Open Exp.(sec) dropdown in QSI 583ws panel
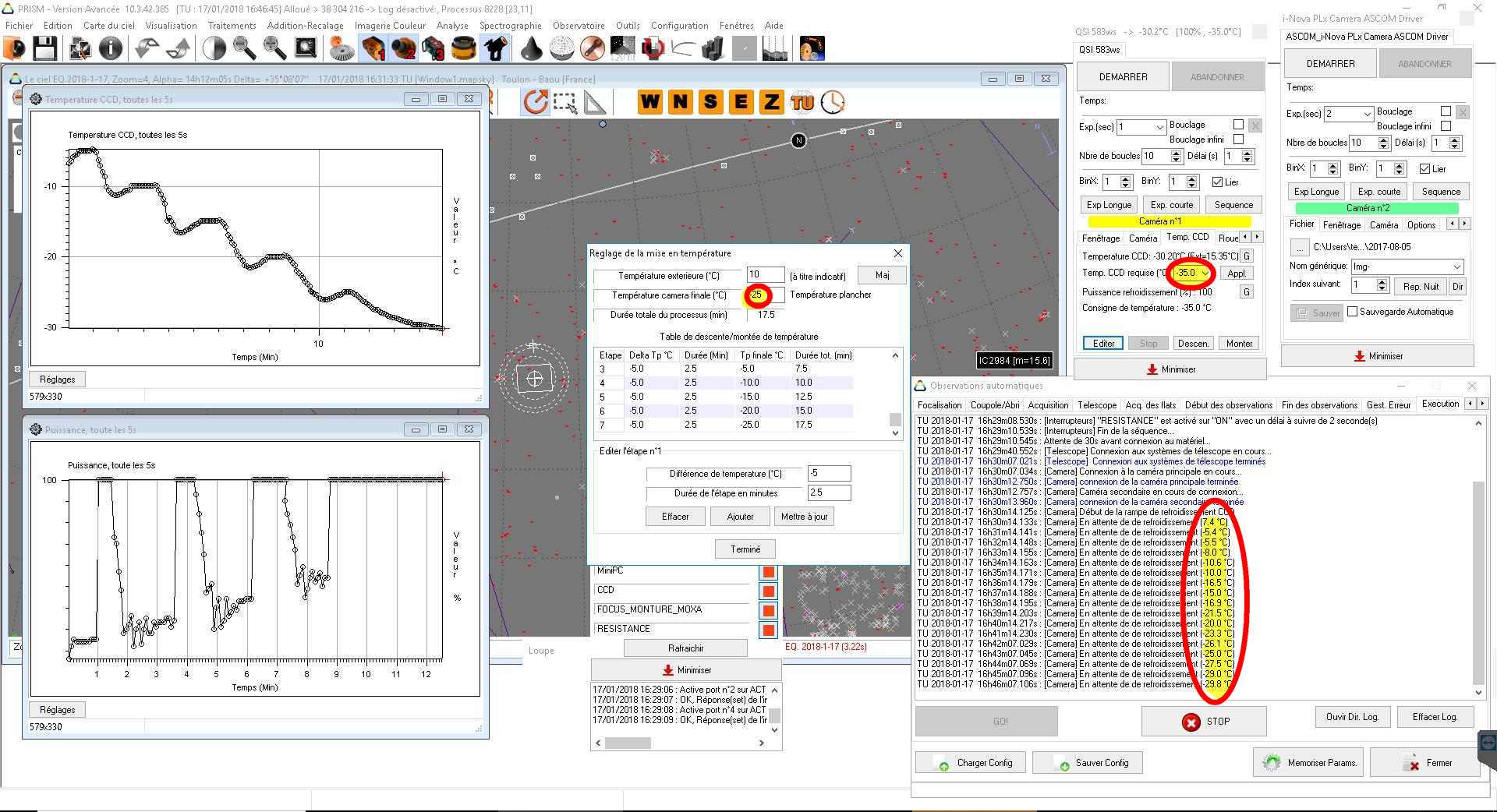The height and width of the screenshot is (812, 1497). point(1159,127)
